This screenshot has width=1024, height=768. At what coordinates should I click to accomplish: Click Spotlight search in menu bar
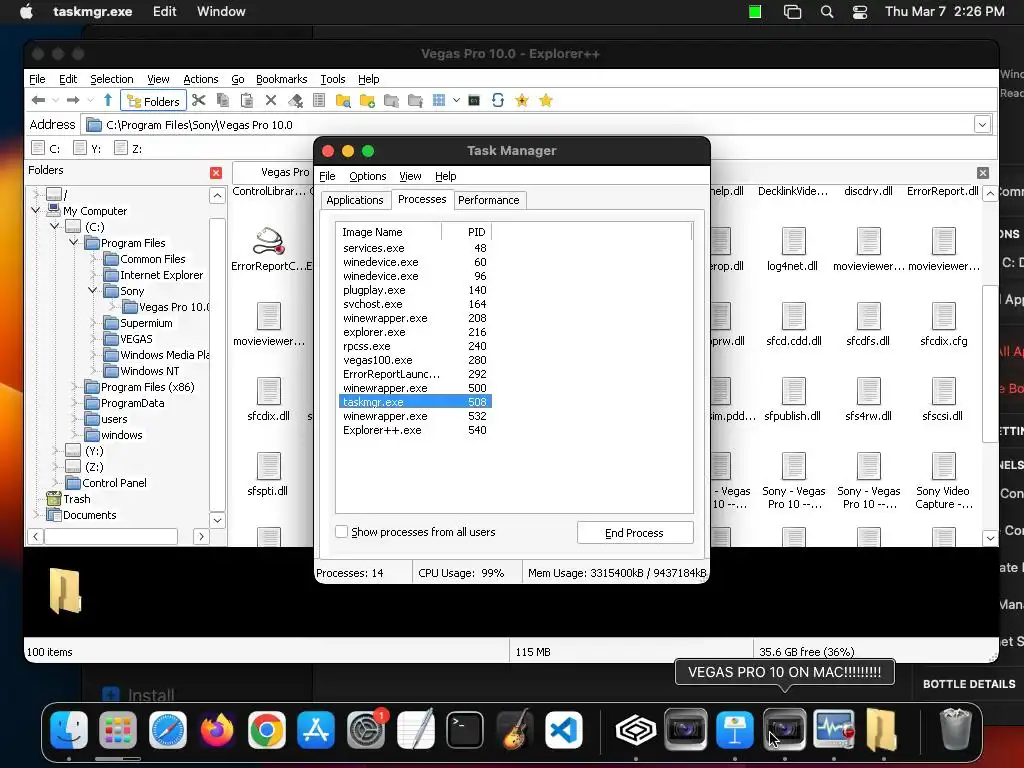pos(827,12)
